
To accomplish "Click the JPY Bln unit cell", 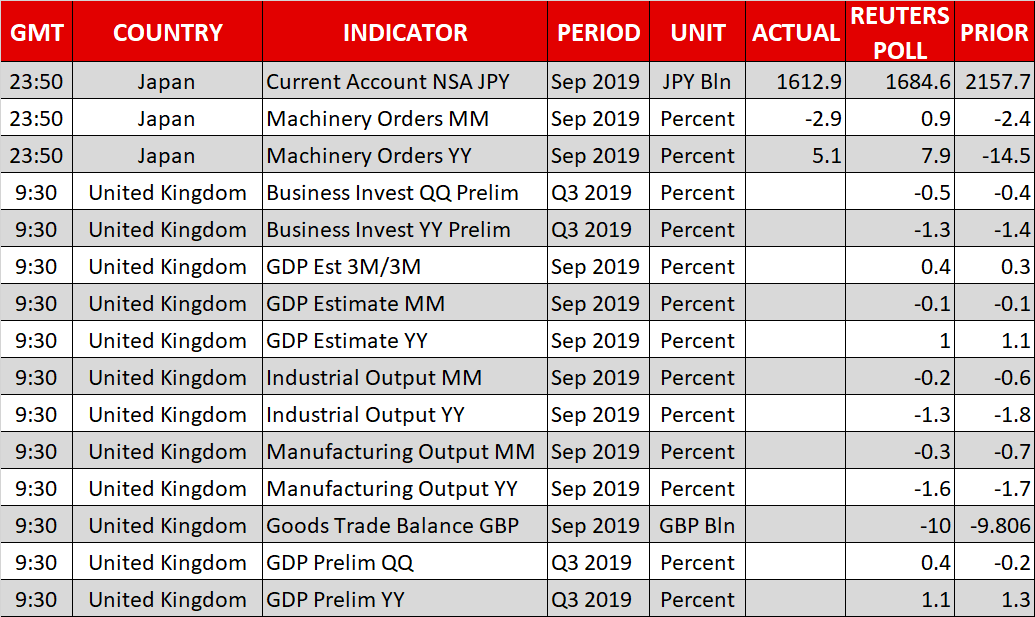I will coord(697,82).
